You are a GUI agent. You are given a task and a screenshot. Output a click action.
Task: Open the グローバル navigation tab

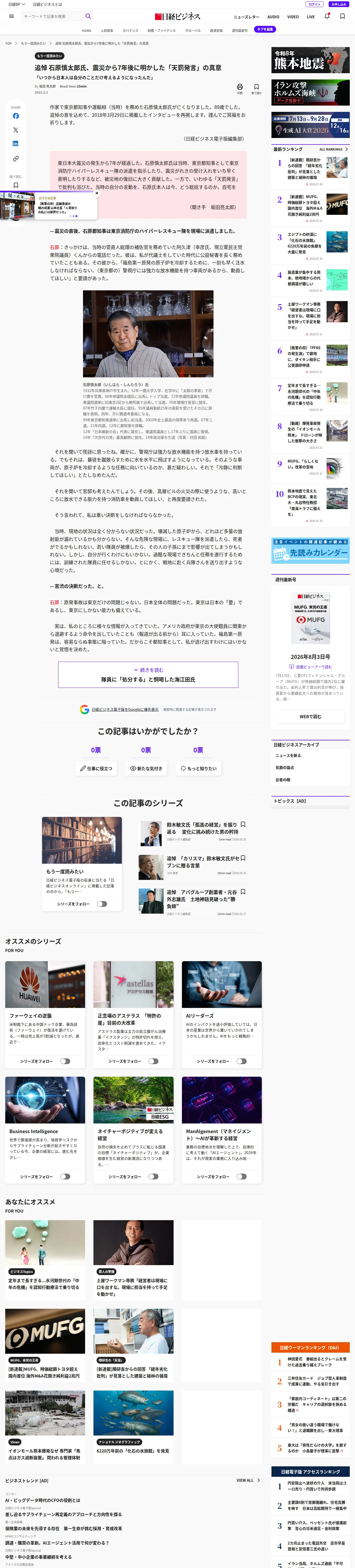[x=193, y=30]
